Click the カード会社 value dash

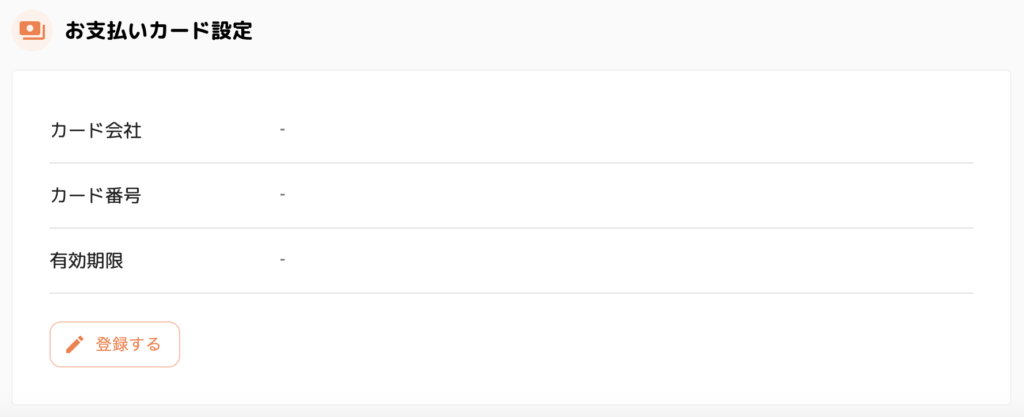tap(283, 129)
